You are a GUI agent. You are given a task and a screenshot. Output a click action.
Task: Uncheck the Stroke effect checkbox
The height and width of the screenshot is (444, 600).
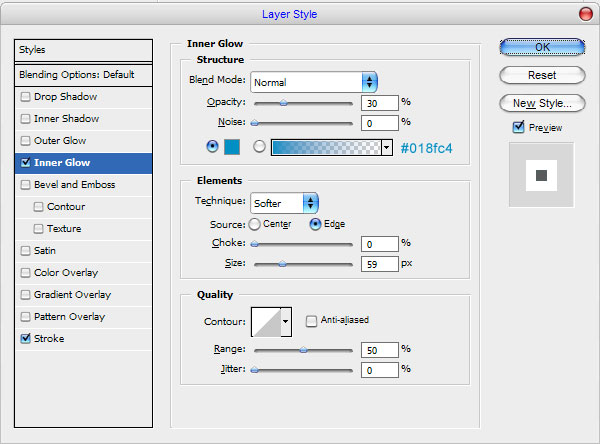point(25,339)
